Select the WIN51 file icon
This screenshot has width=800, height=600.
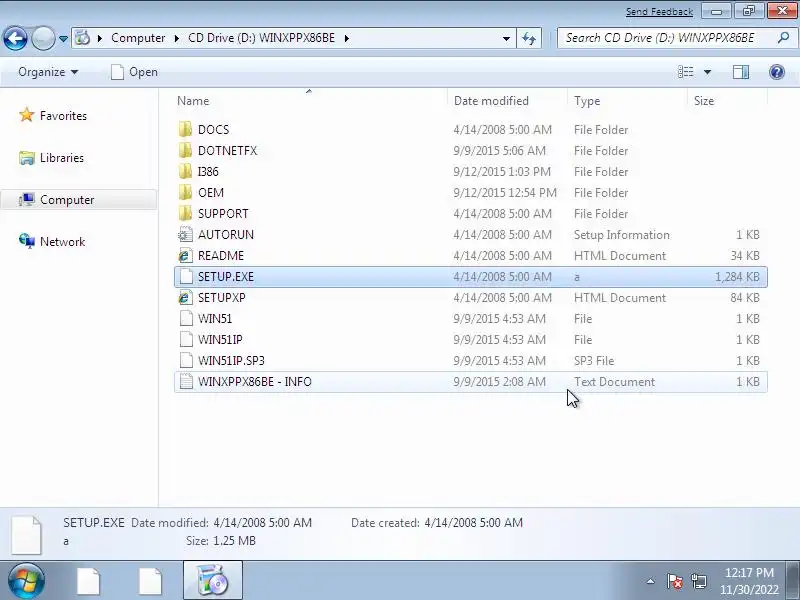186,318
